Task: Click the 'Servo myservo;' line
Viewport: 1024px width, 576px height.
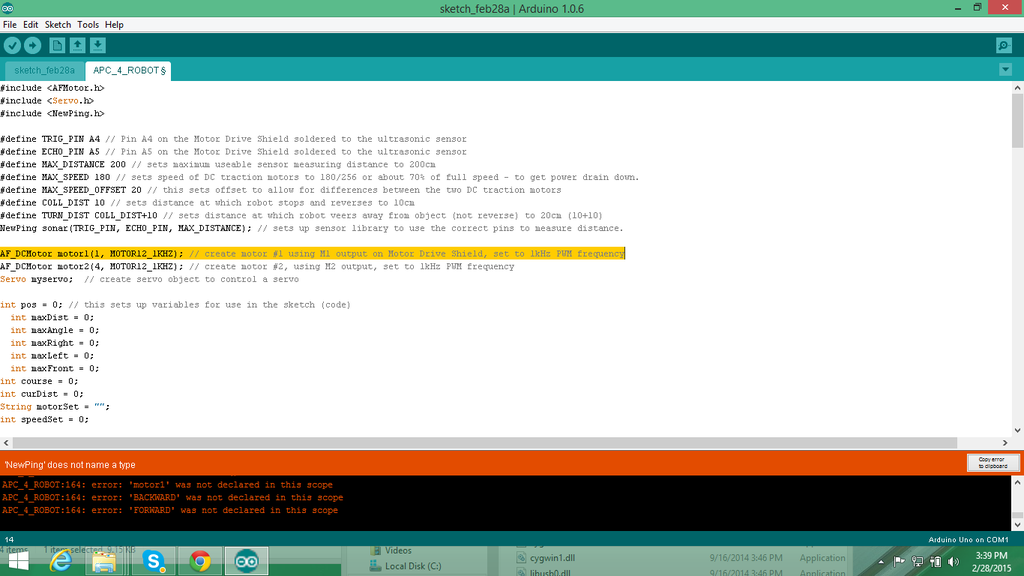Action: tap(150, 279)
